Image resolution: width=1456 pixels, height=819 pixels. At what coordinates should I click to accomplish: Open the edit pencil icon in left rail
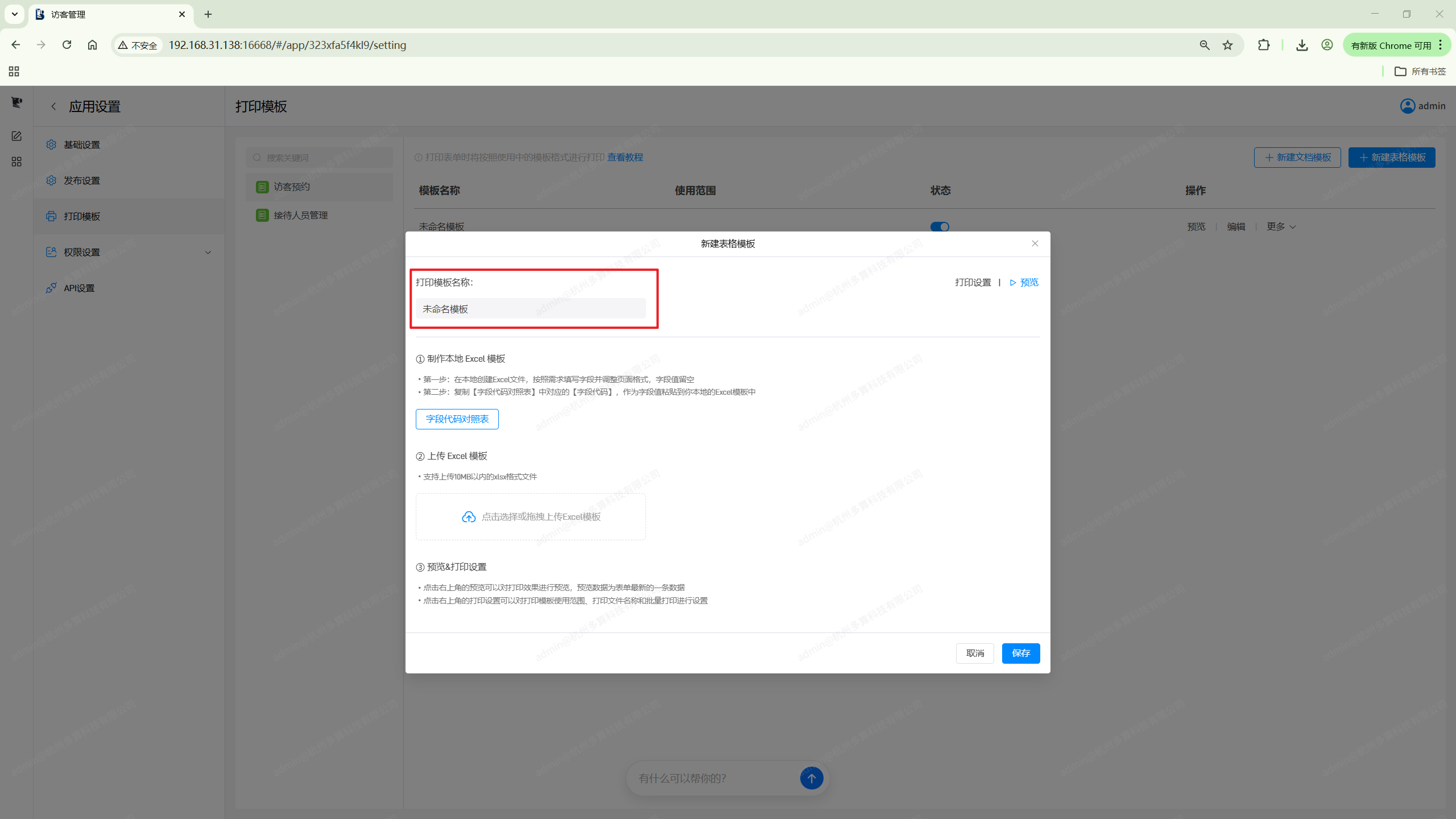(16, 136)
